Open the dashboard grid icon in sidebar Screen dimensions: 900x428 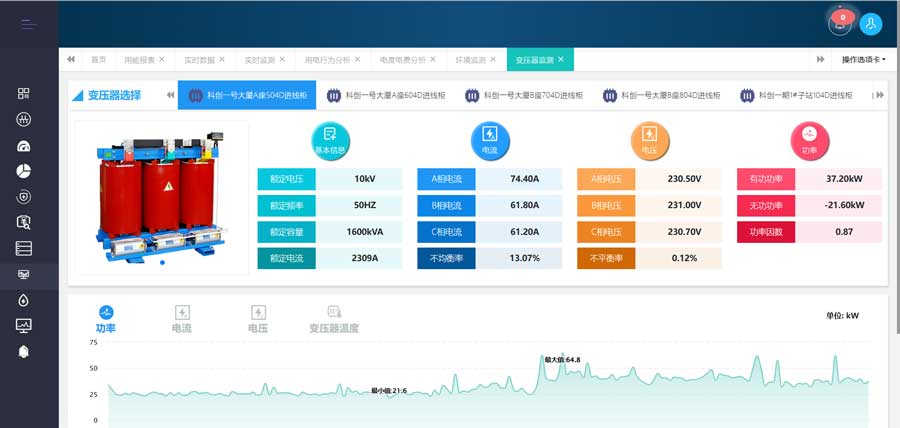click(x=24, y=93)
